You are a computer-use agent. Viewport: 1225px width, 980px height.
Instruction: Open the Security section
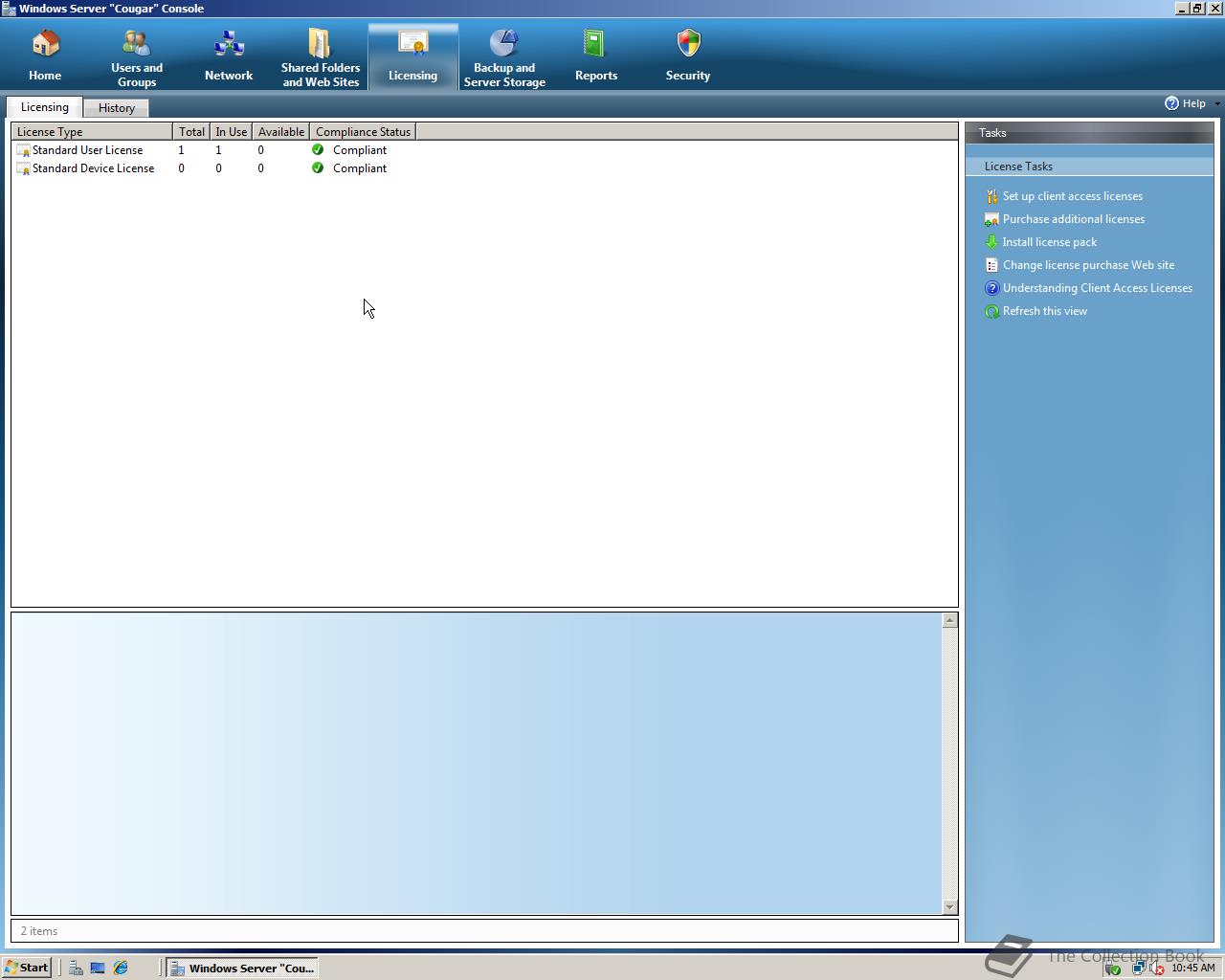point(688,56)
